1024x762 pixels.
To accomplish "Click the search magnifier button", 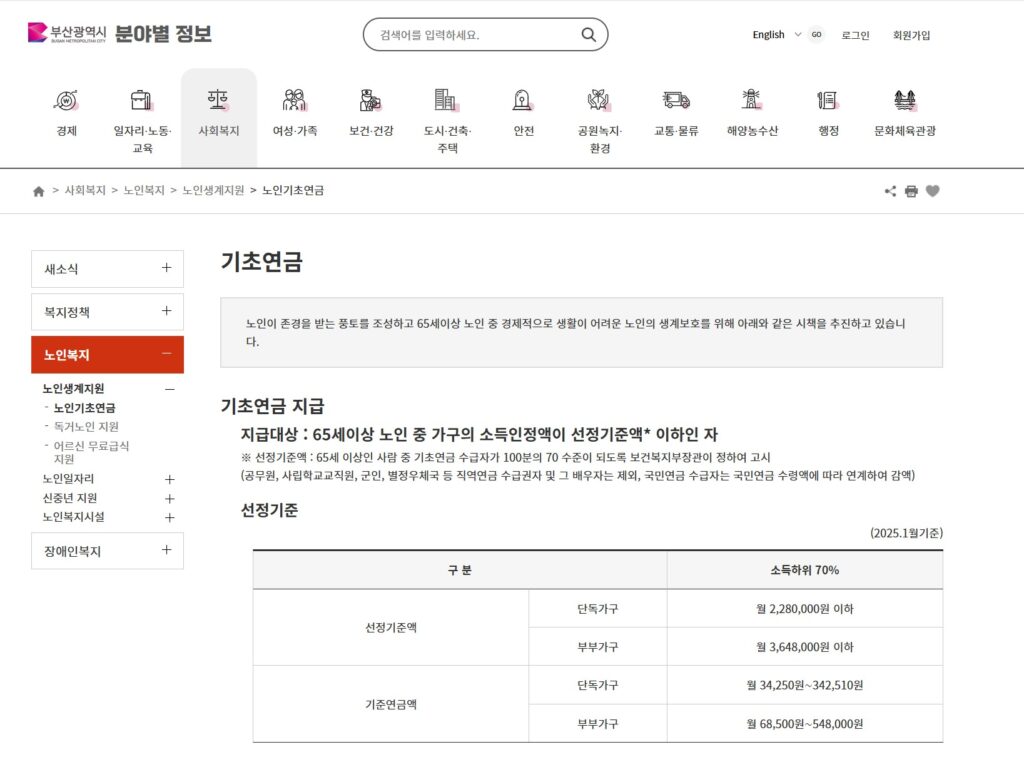I will tap(588, 34).
